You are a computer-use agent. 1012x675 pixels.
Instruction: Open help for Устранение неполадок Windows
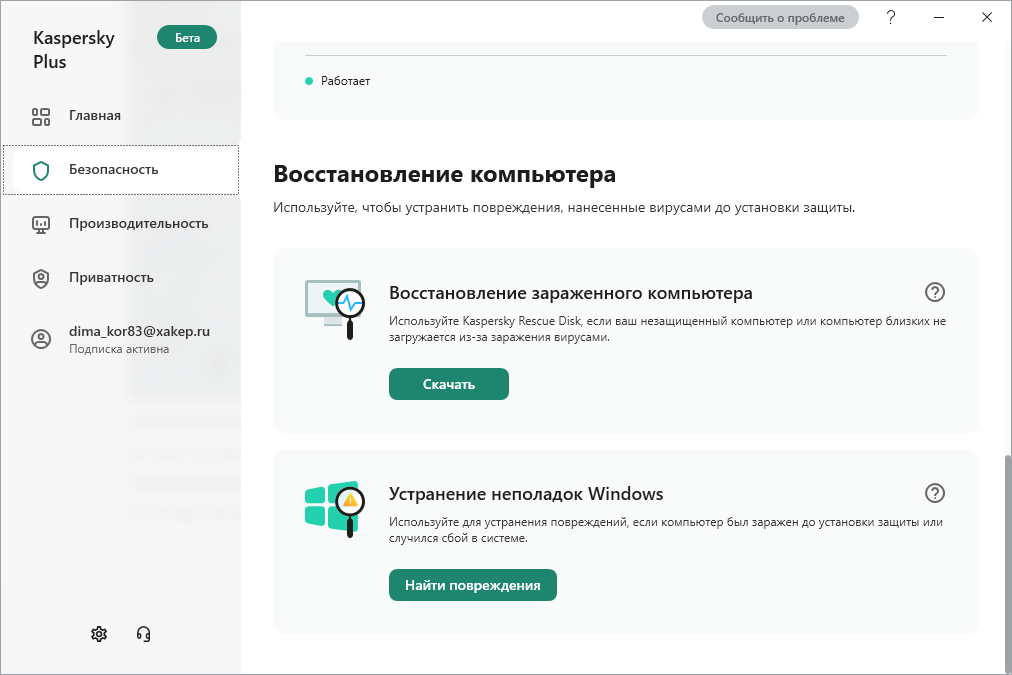935,494
